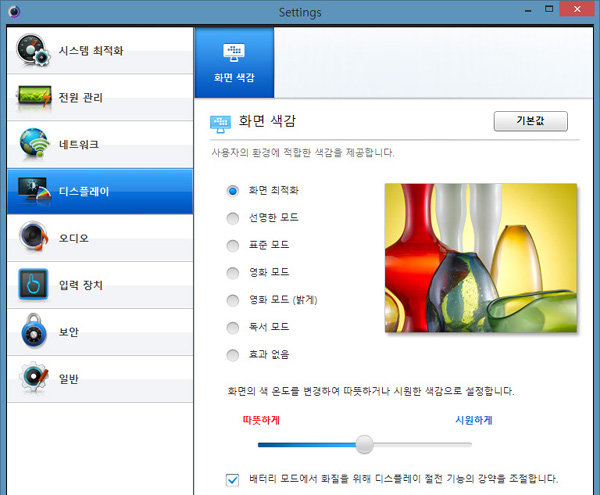Screen dimensions: 600x495
Task: Open 시스템 최적화 category
Action: tap(100, 50)
